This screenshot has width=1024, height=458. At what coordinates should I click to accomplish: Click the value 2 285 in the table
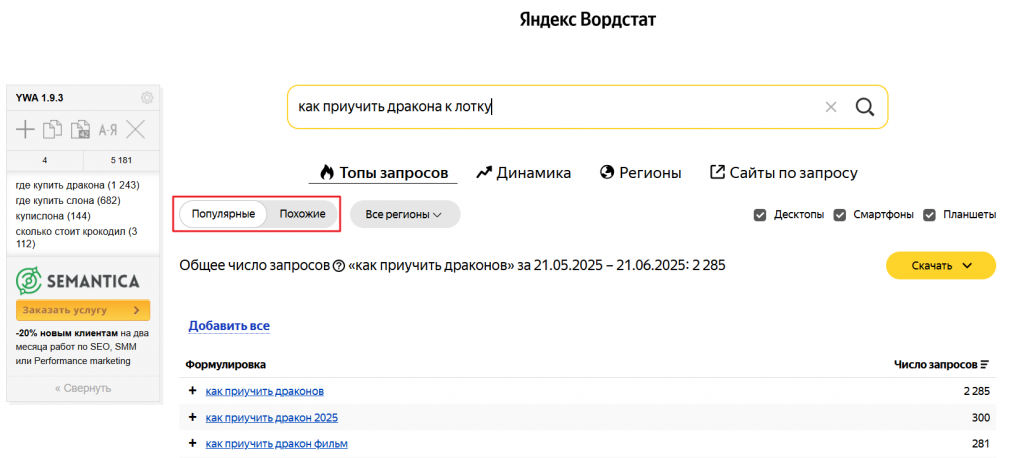[976, 391]
